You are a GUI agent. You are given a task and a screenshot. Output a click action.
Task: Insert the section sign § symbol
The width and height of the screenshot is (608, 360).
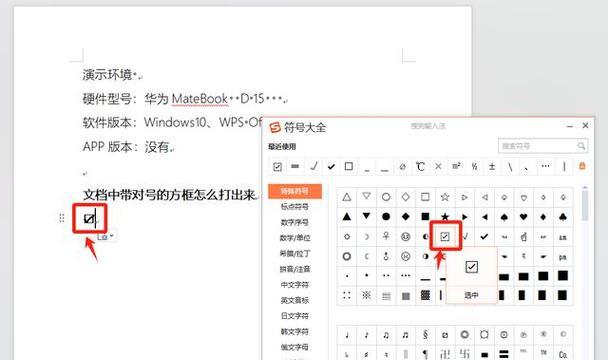click(x=425, y=335)
